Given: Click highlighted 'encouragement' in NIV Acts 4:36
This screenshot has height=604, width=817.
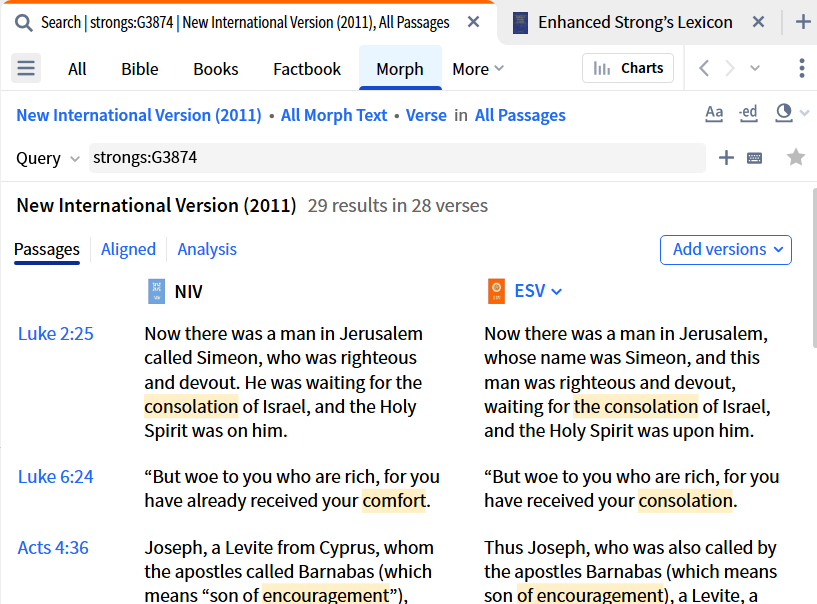Looking at the screenshot, I should (x=326, y=595).
